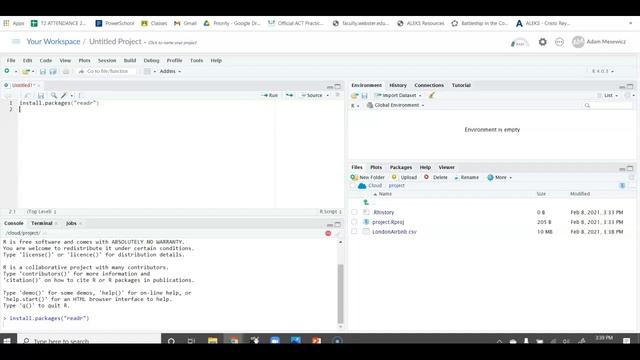
Task: Go up to parent directory arrow
Action: tap(366, 202)
